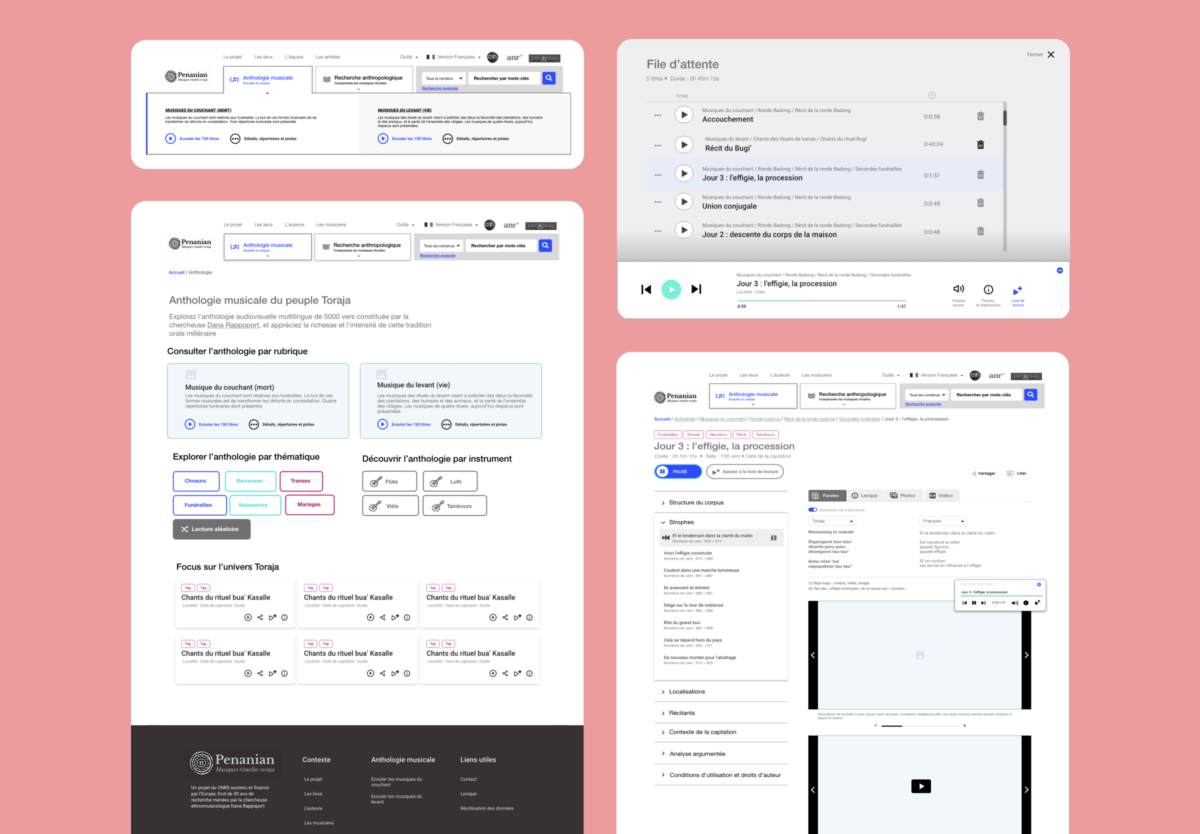Expand the "Structure du corpus" section

[722, 502]
